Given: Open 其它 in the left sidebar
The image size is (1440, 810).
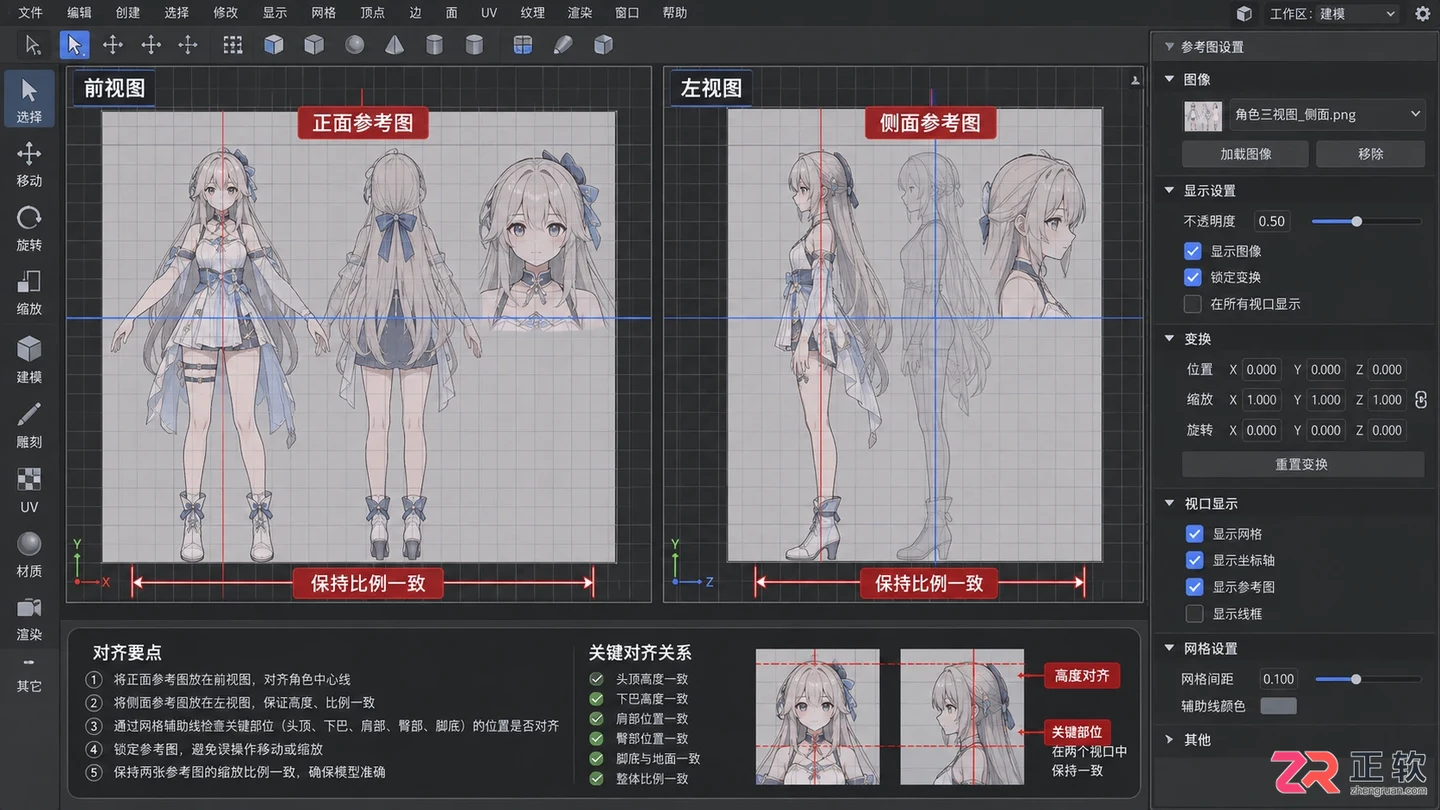Looking at the screenshot, I should pos(29,677).
